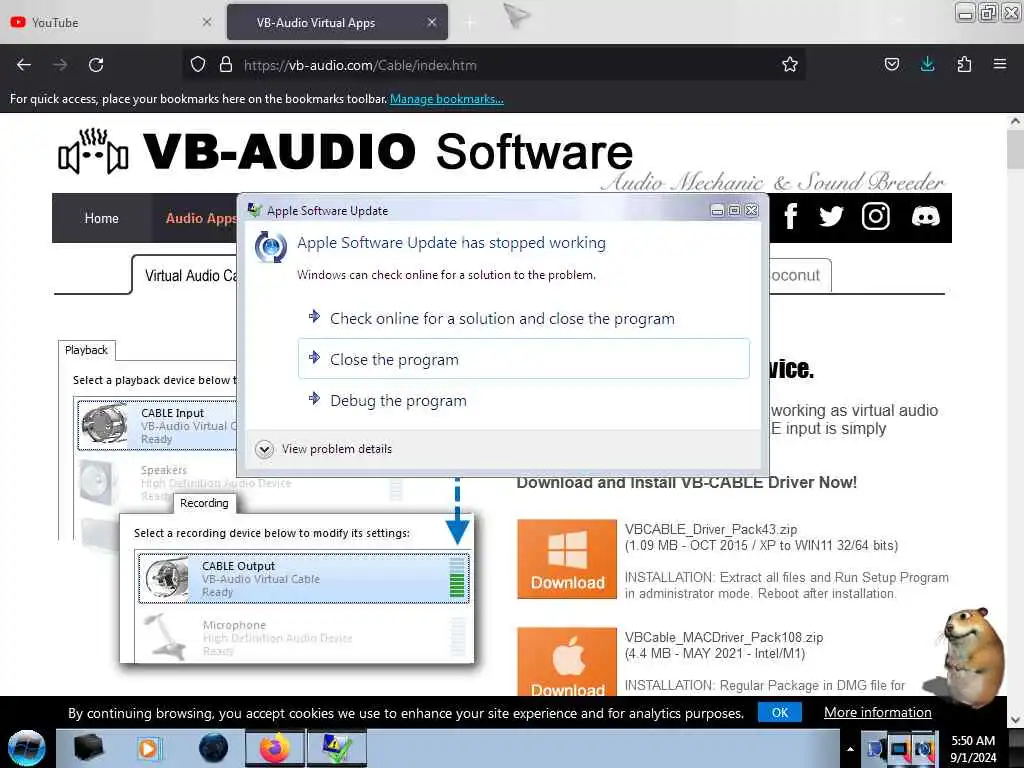
Task: Click the VBCABLE_Driver_Pack43.zip text
Action: [x=711, y=529]
